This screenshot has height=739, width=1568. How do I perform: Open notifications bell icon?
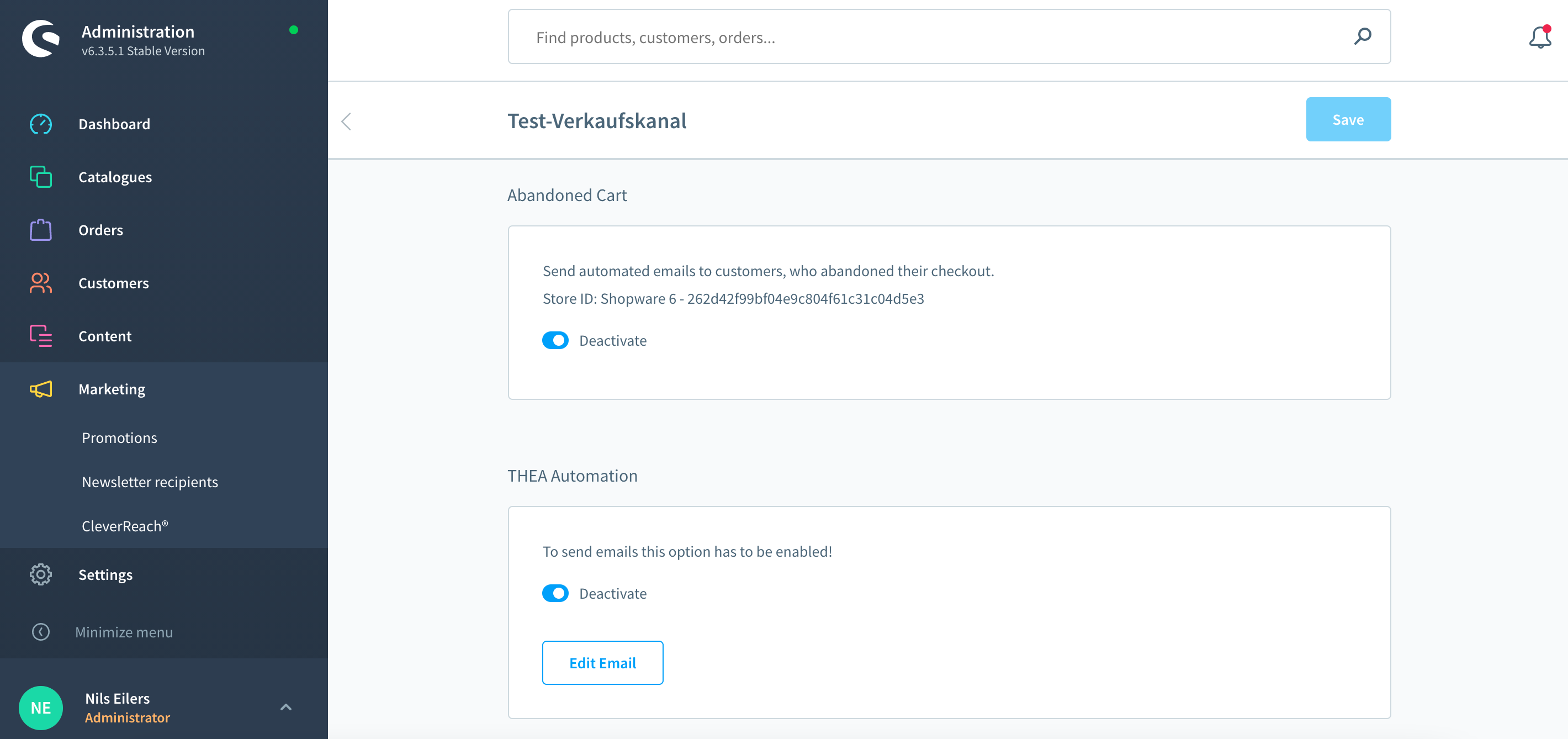point(1539,38)
